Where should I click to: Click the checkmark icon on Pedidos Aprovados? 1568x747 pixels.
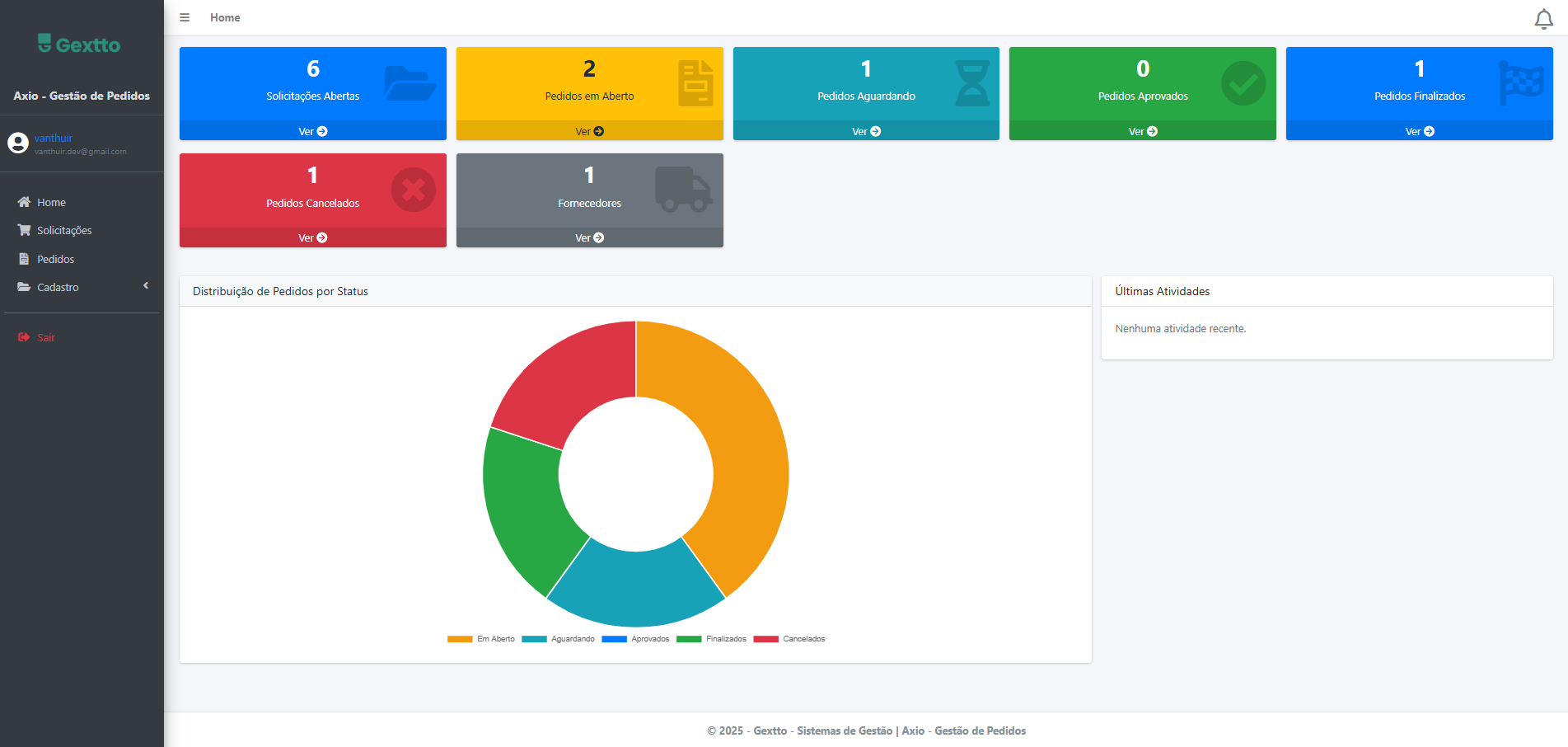pyautogui.click(x=1243, y=83)
